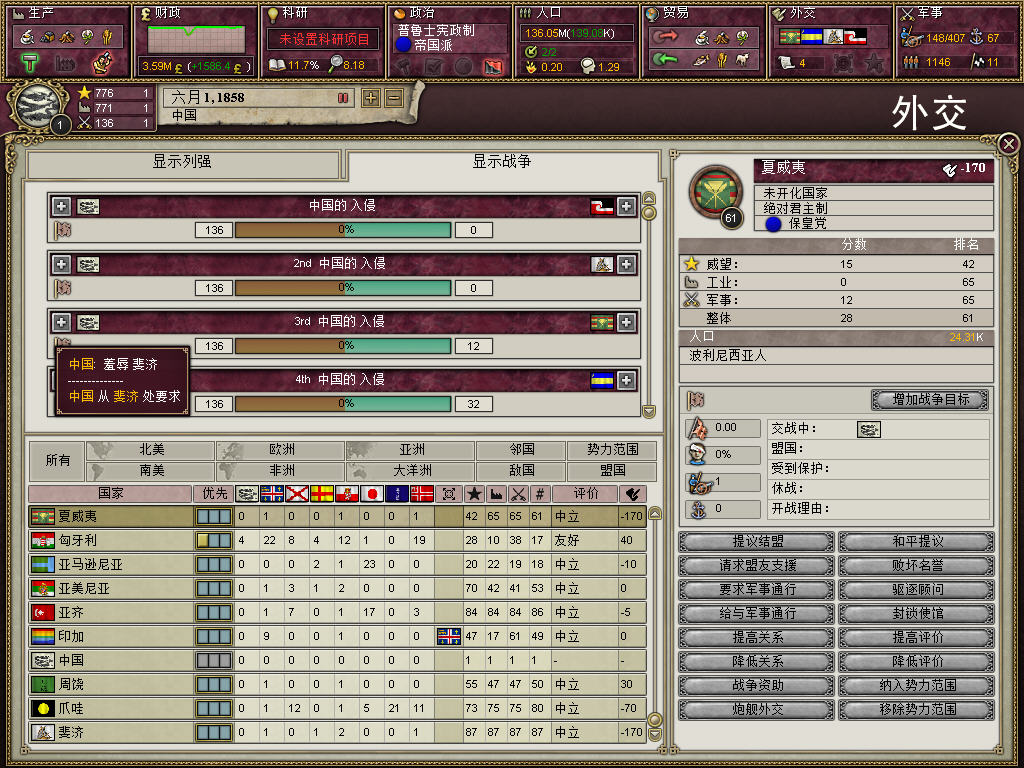This screenshot has width=1024, height=768.
Task: Click the China dragon emblem at top left
Action: 38,106
